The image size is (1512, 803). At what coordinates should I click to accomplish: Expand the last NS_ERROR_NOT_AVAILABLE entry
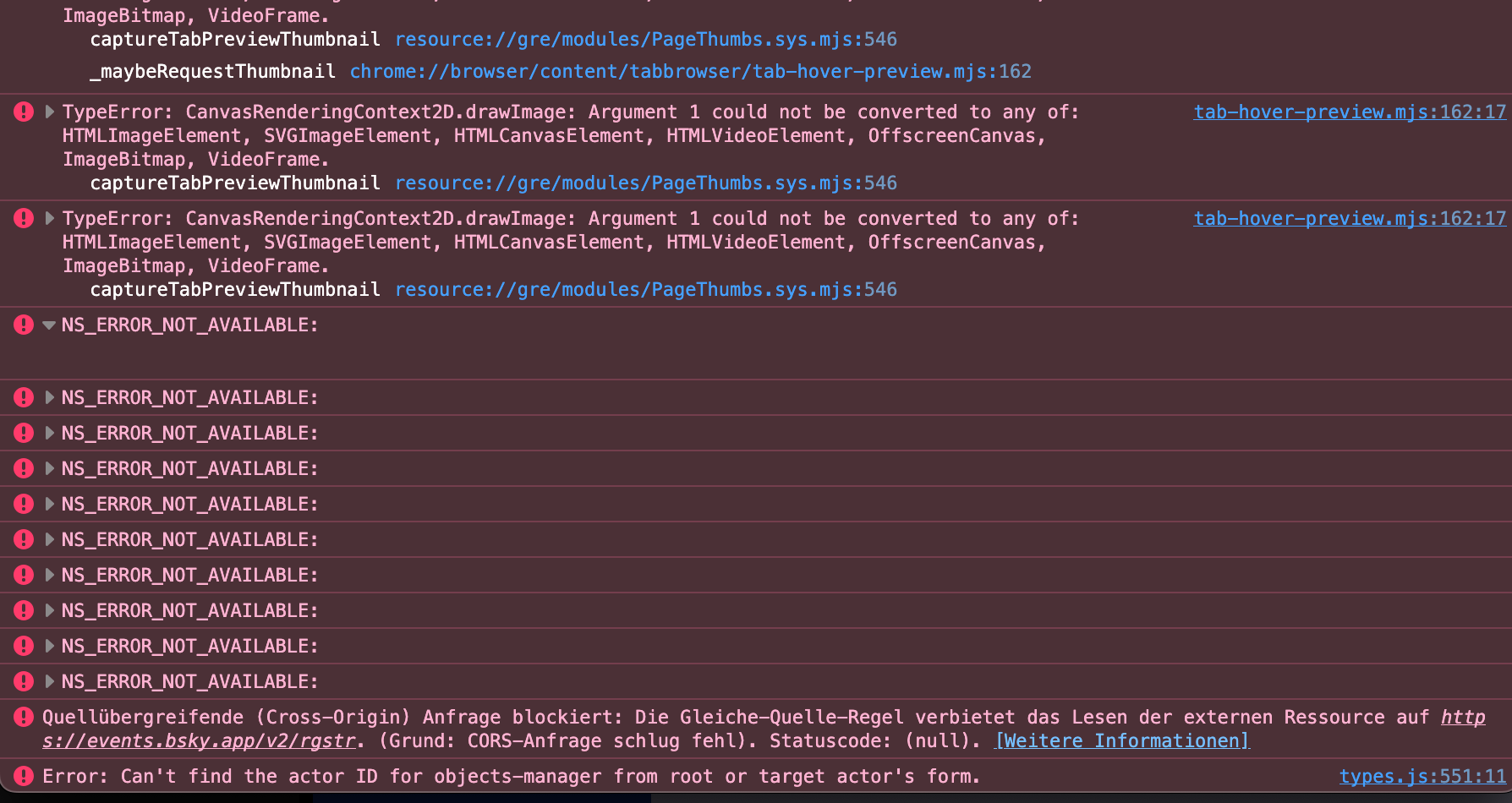pyautogui.click(x=49, y=681)
